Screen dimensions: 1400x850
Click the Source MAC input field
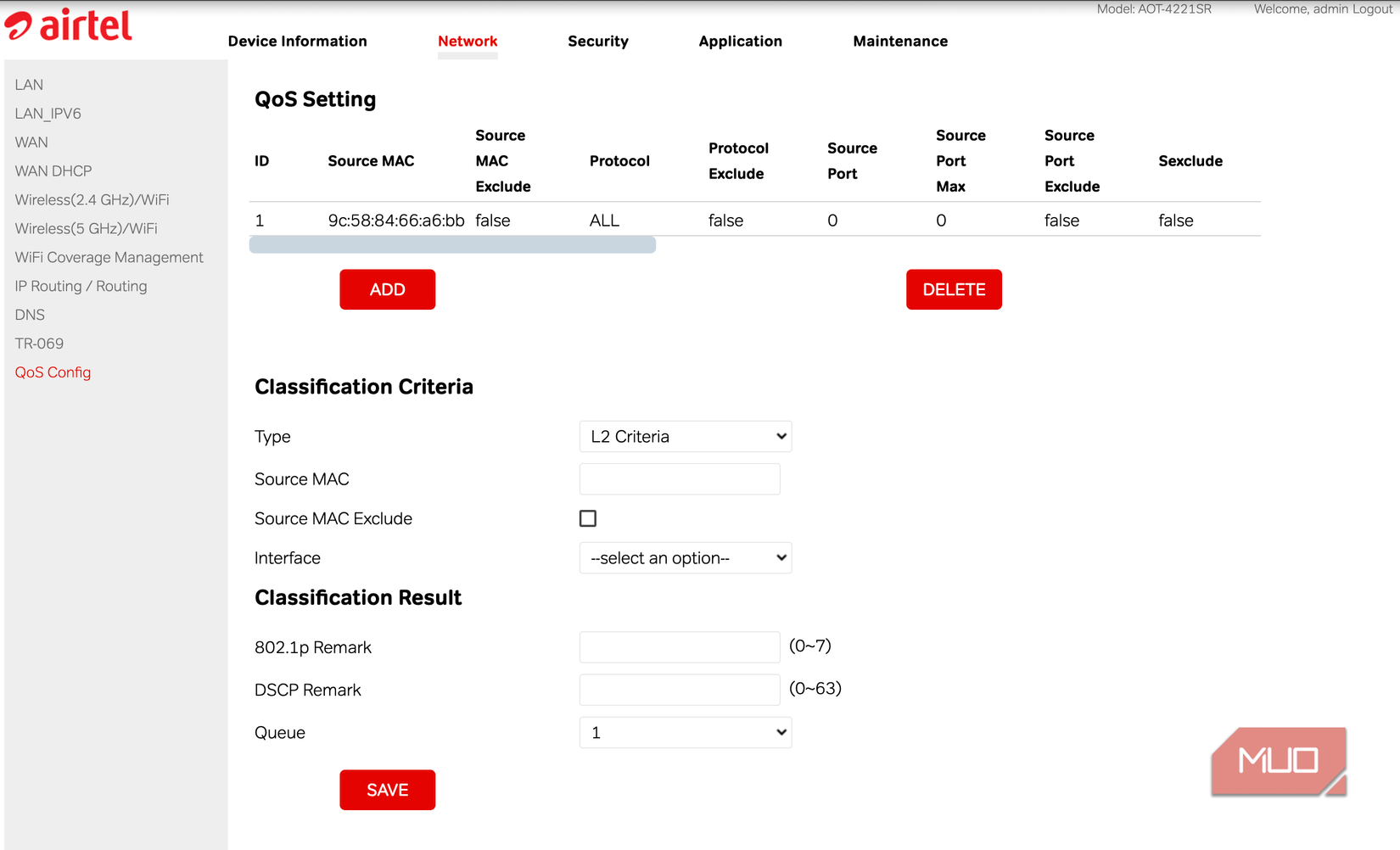680,479
